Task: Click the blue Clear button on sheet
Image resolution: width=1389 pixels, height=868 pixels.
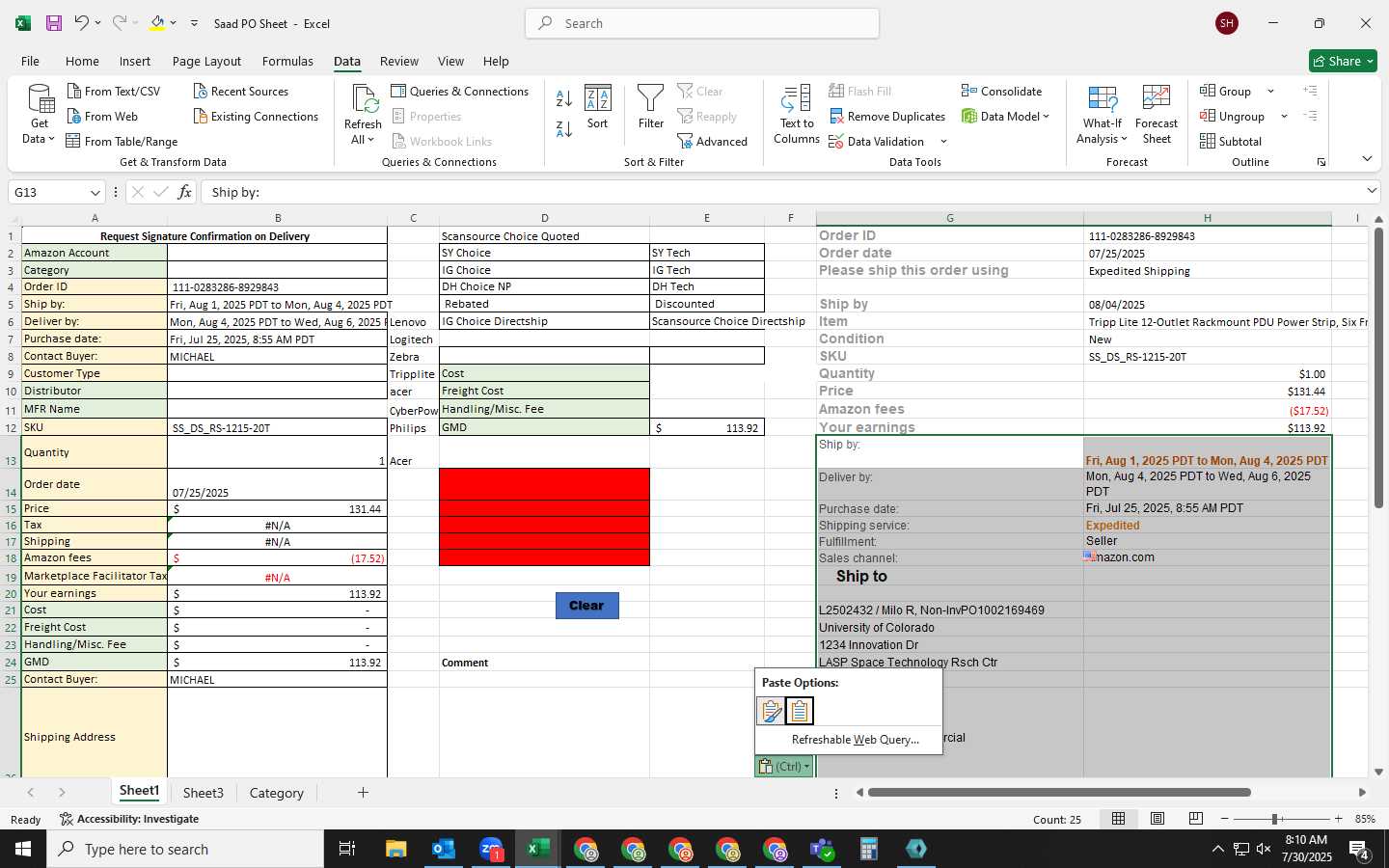Action: (586, 606)
